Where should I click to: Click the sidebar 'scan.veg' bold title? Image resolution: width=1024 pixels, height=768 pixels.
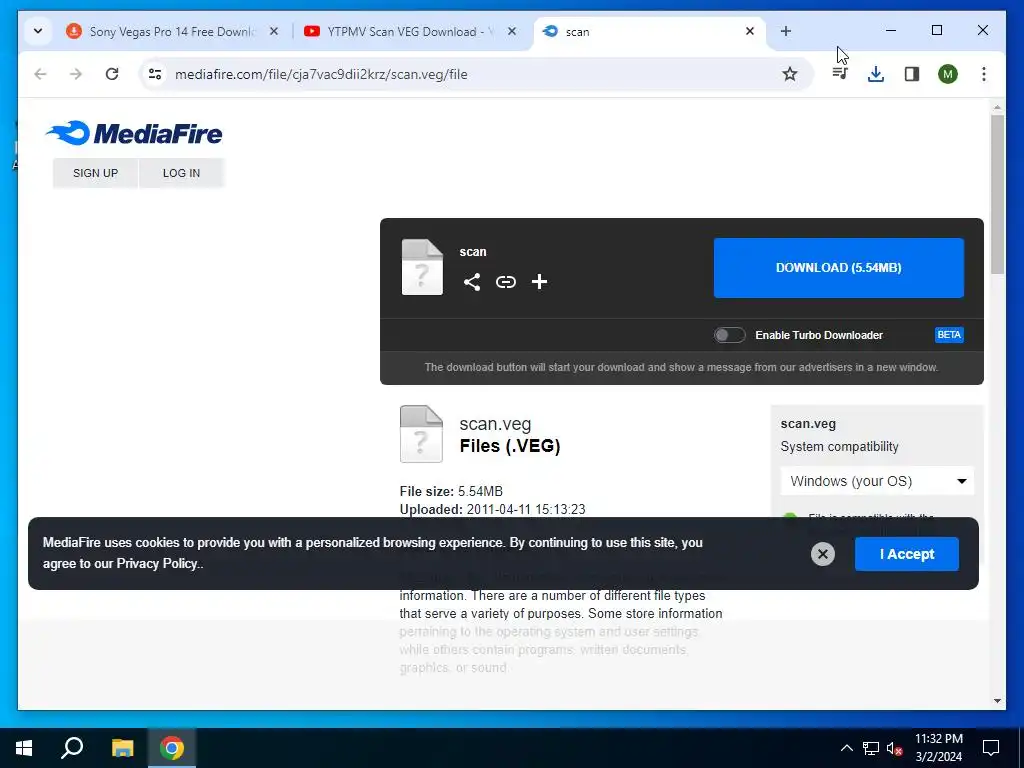click(x=808, y=424)
